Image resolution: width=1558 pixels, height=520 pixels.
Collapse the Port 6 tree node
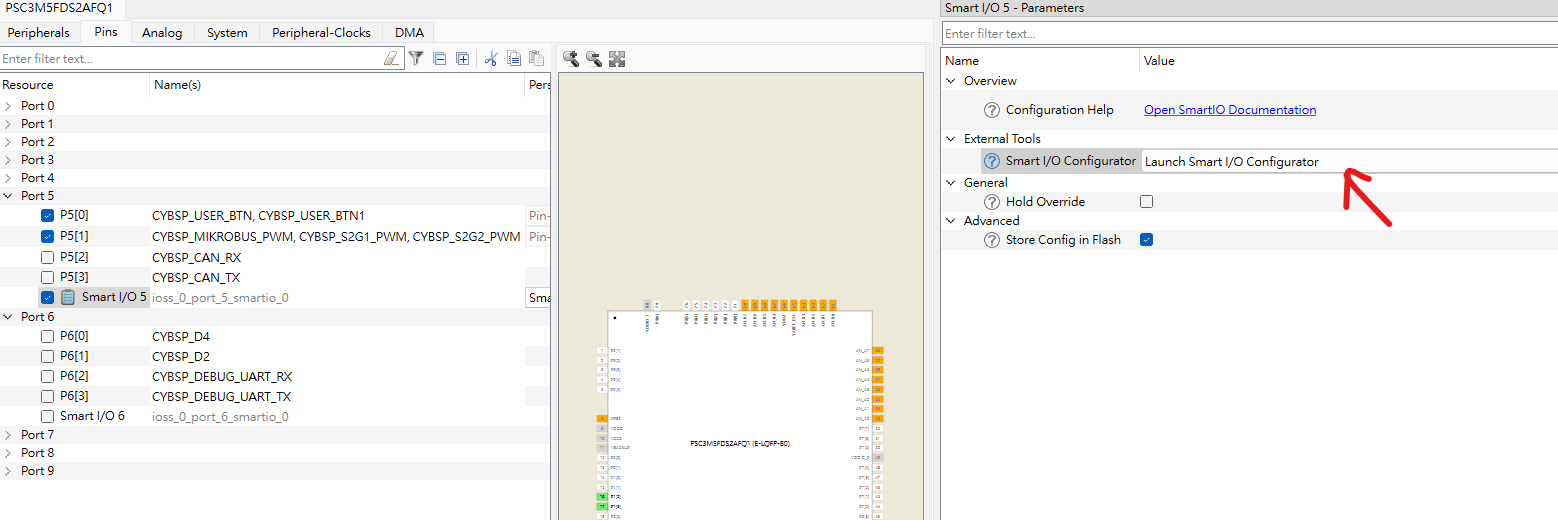(9, 317)
